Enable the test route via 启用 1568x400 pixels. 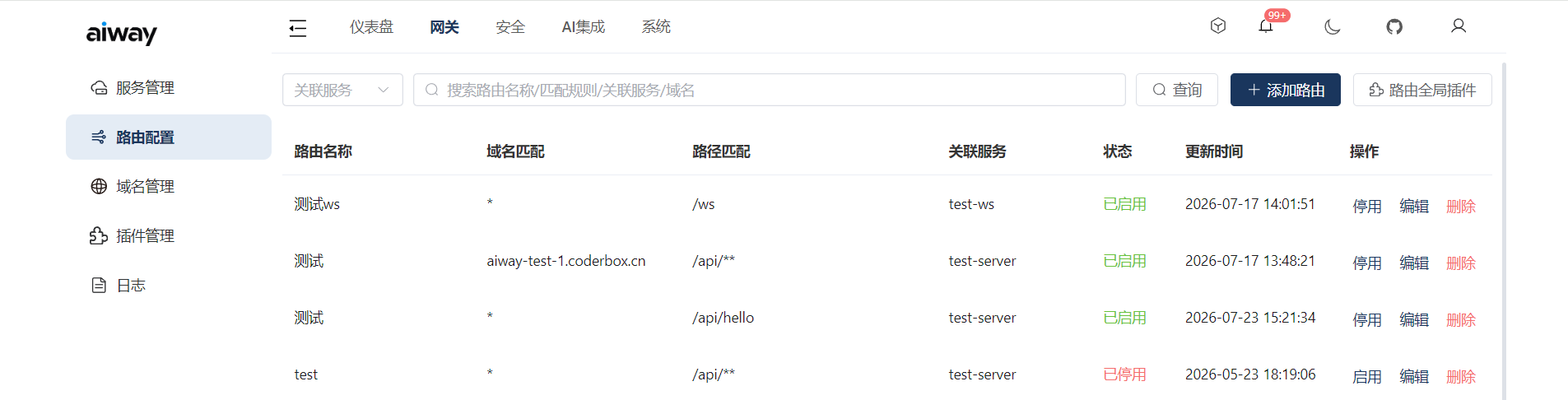pos(1367,376)
